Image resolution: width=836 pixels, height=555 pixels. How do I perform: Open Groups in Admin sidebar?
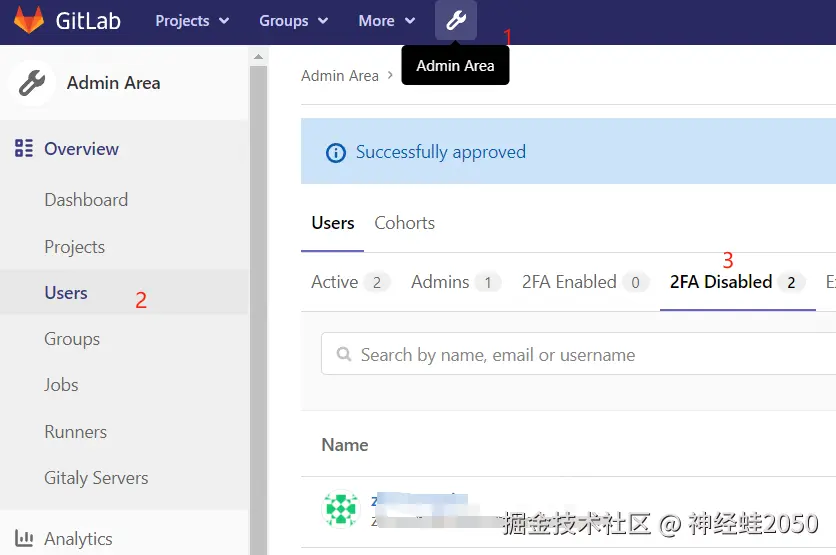[x=72, y=339]
